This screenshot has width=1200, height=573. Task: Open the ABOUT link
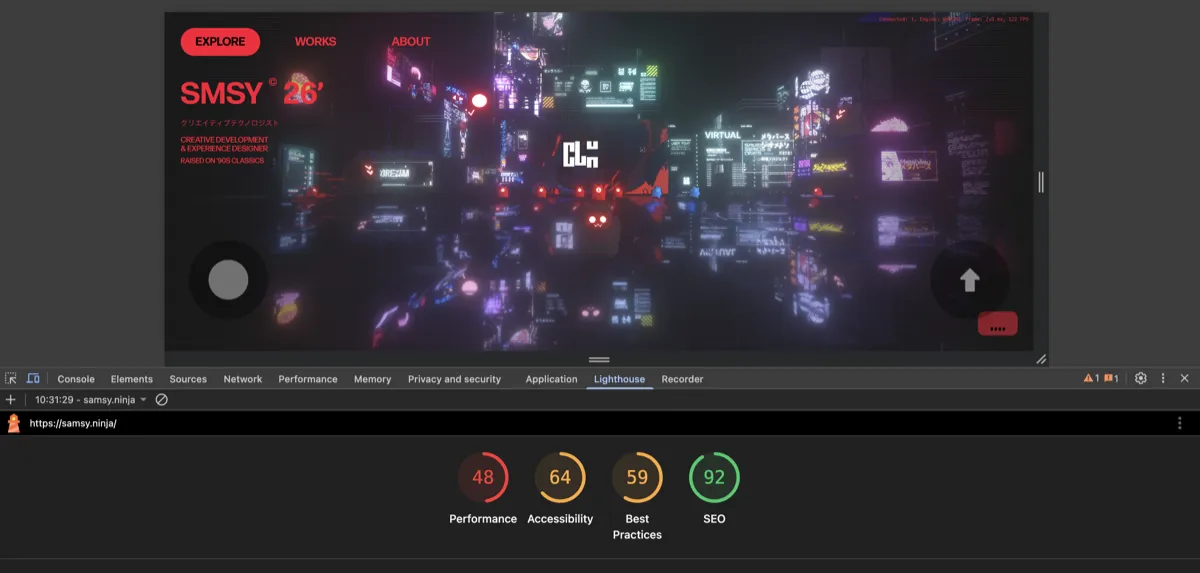click(410, 42)
